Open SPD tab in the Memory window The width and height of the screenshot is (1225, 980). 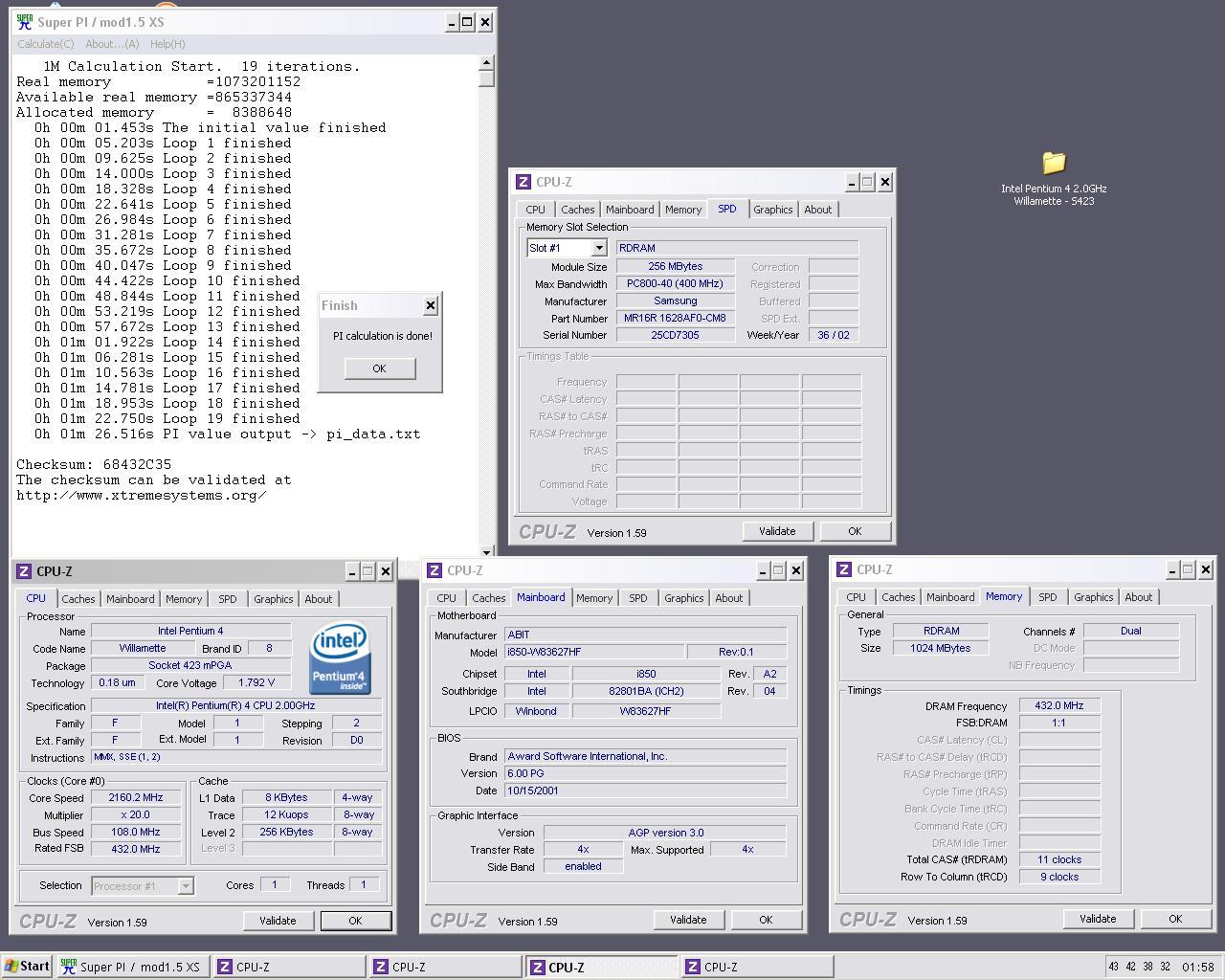1048,597
